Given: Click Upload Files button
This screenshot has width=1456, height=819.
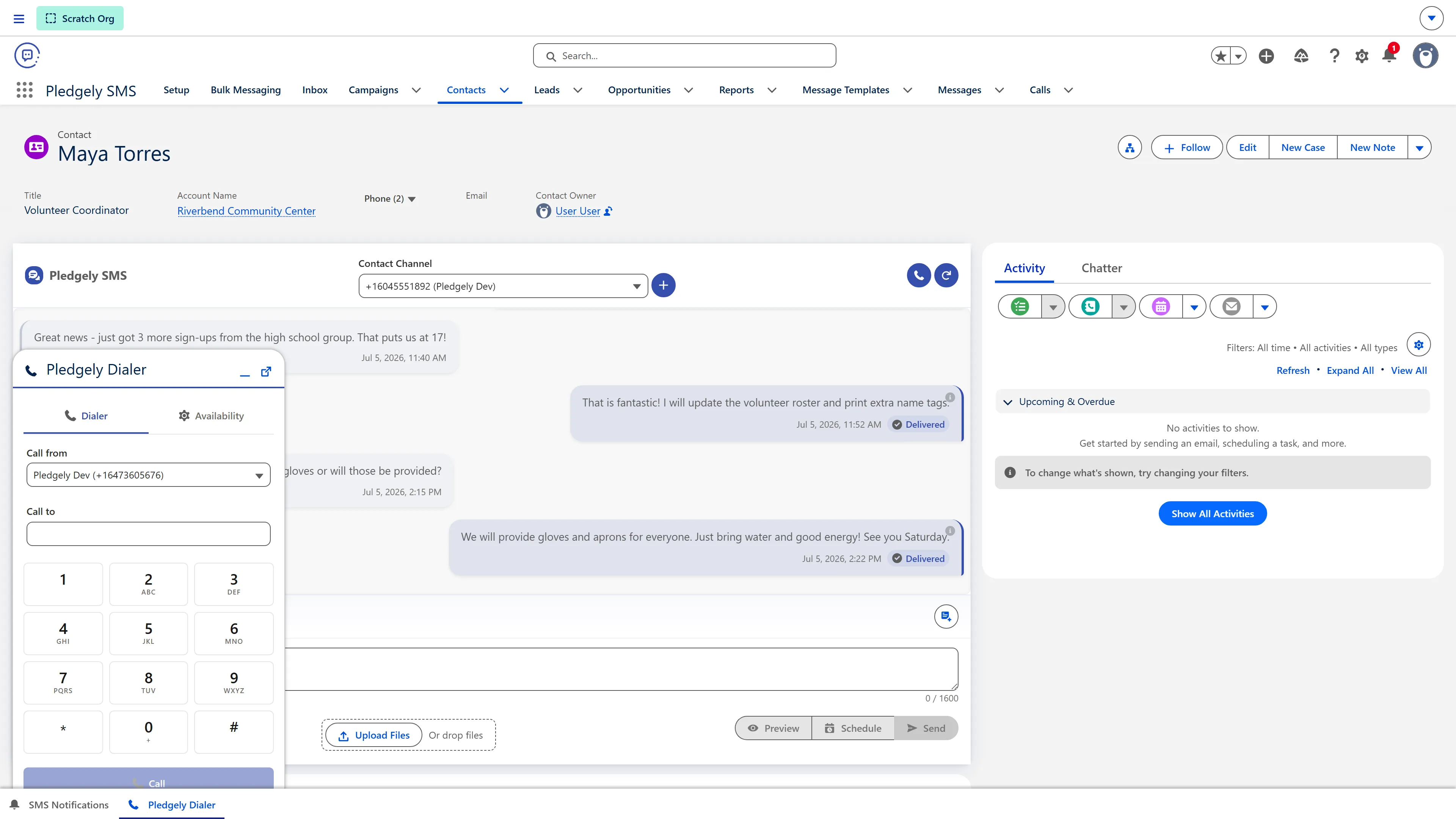Looking at the screenshot, I should click(x=374, y=735).
